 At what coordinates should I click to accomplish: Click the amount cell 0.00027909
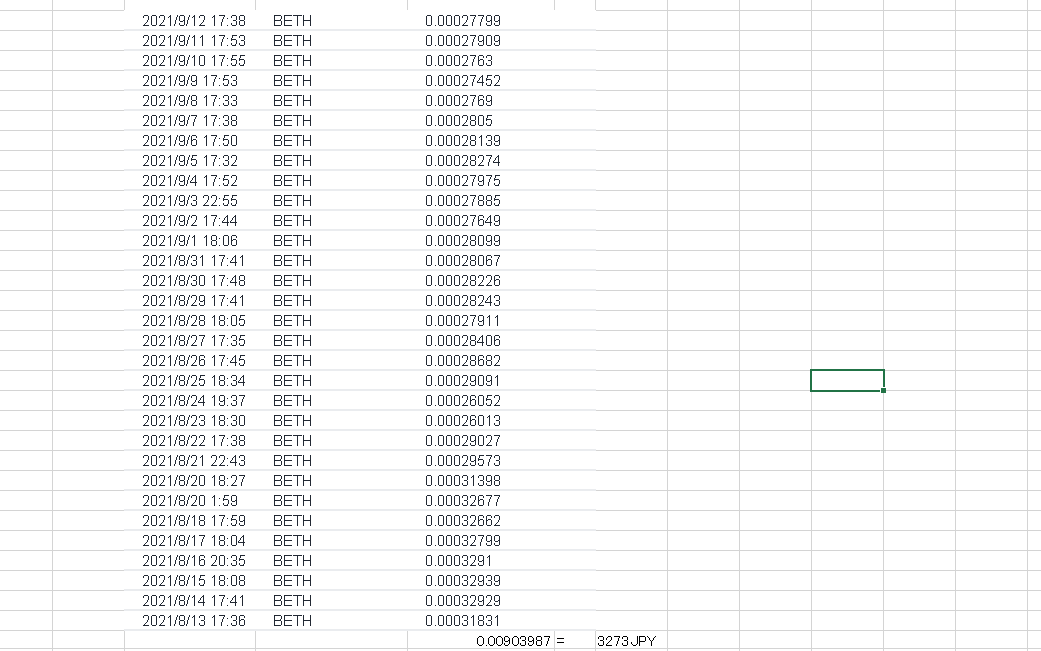[x=463, y=41]
